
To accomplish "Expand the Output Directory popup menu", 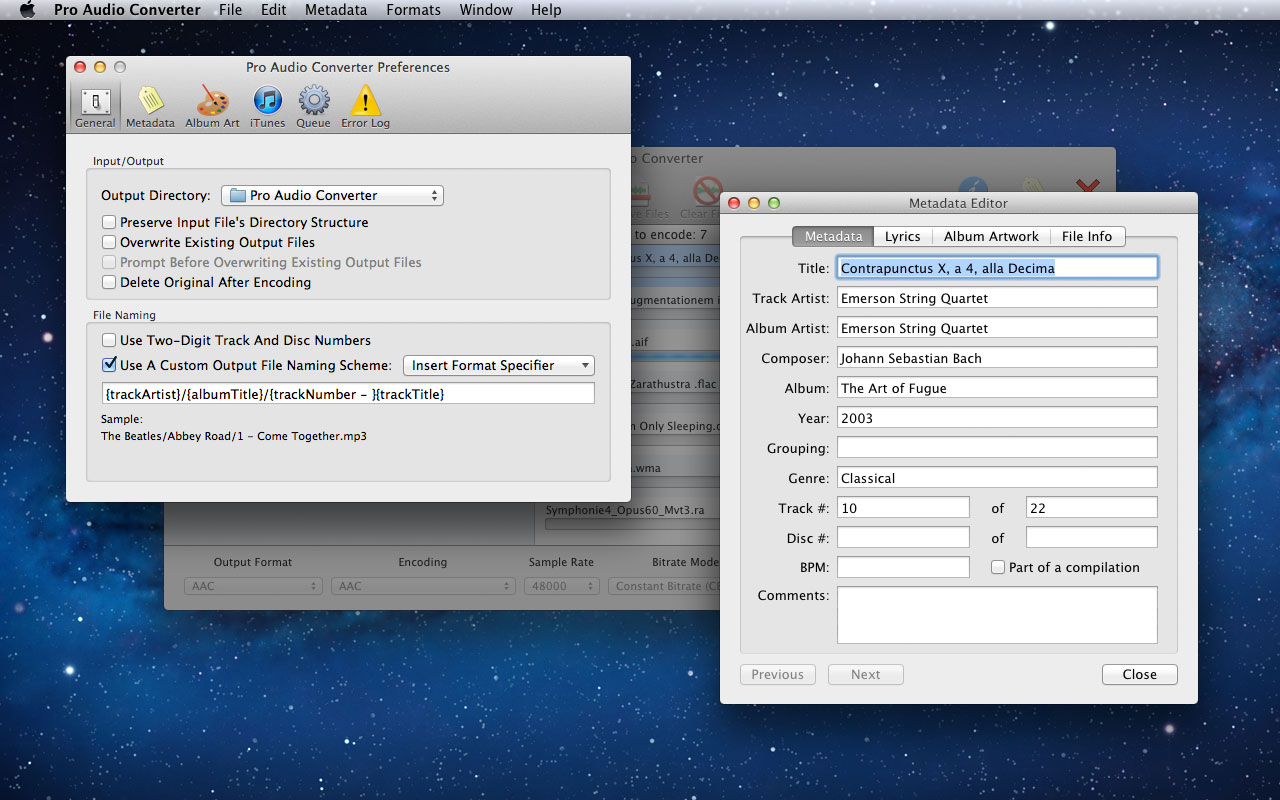I will pyautogui.click(x=332, y=196).
